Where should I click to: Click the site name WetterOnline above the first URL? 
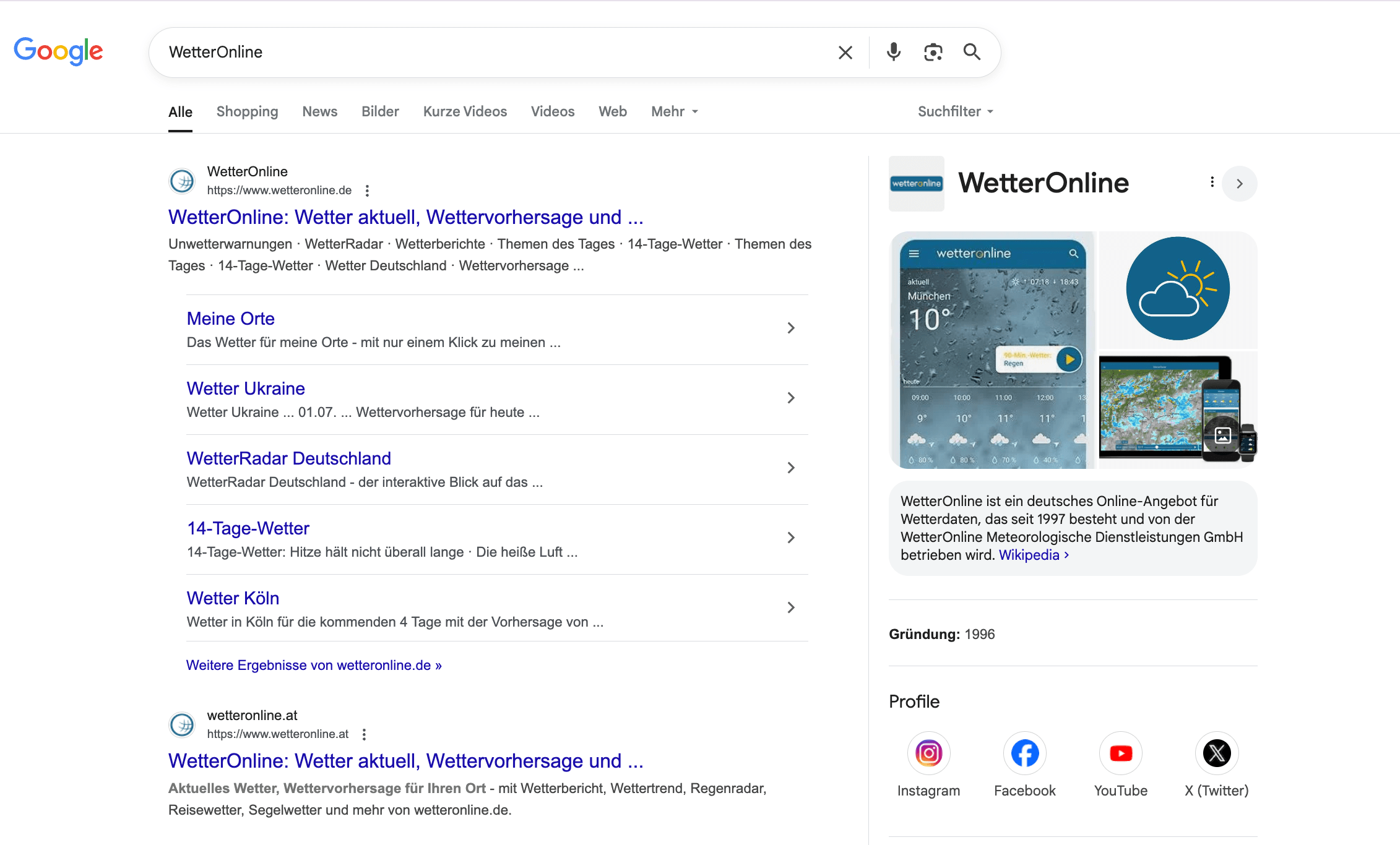tap(248, 171)
